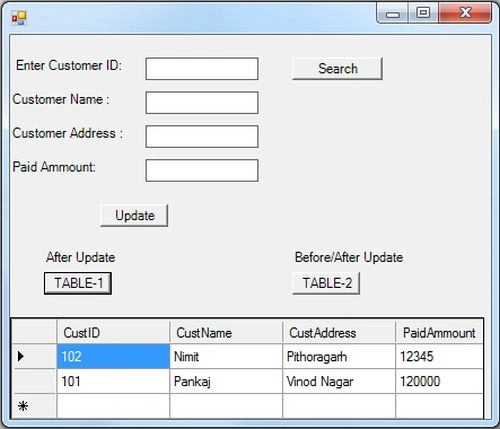Screen dimensions: 500x429
Task: Show TABLE-2 data
Action: [326, 283]
